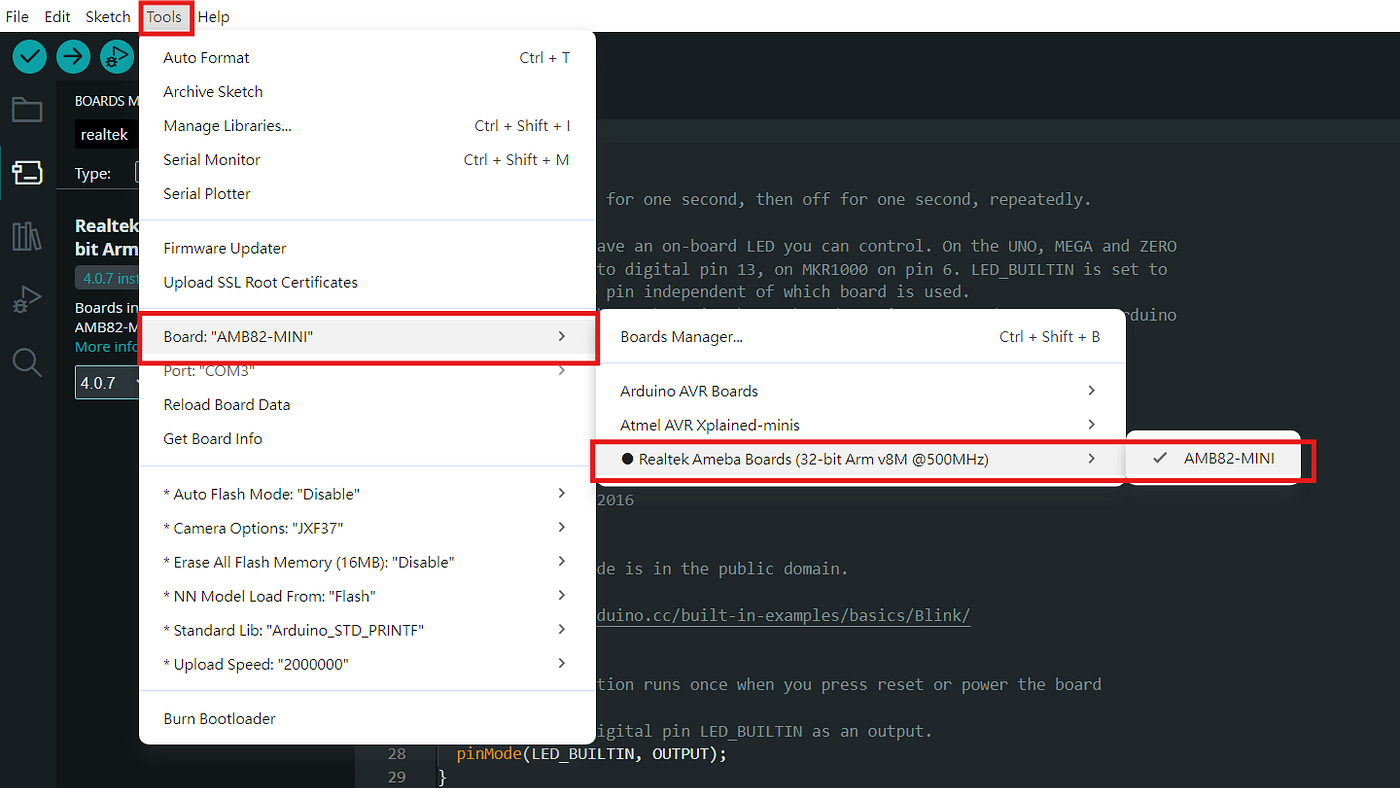Open Boards Manager... from the submenu
The width and height of the screenshot is (1400, 788).
pos(862,337)
